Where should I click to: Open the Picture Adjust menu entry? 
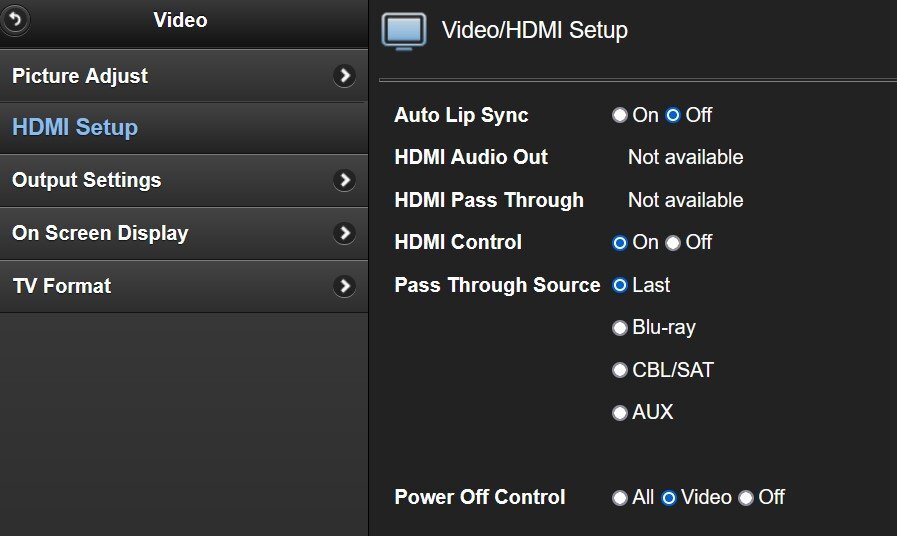pos(184,76)
